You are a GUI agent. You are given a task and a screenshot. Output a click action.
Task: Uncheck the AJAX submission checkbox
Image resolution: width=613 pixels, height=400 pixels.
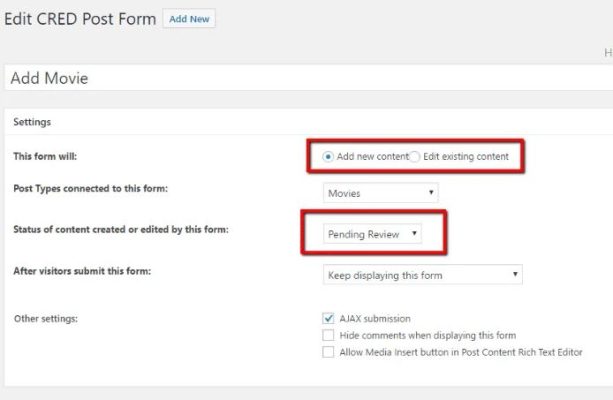click(x=328, y=319)
